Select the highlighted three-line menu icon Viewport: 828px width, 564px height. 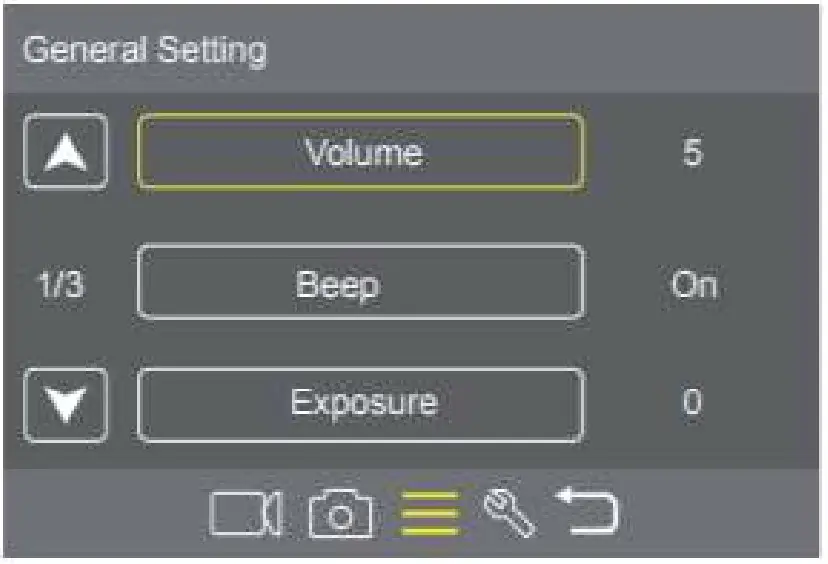[x=430, y=512]
